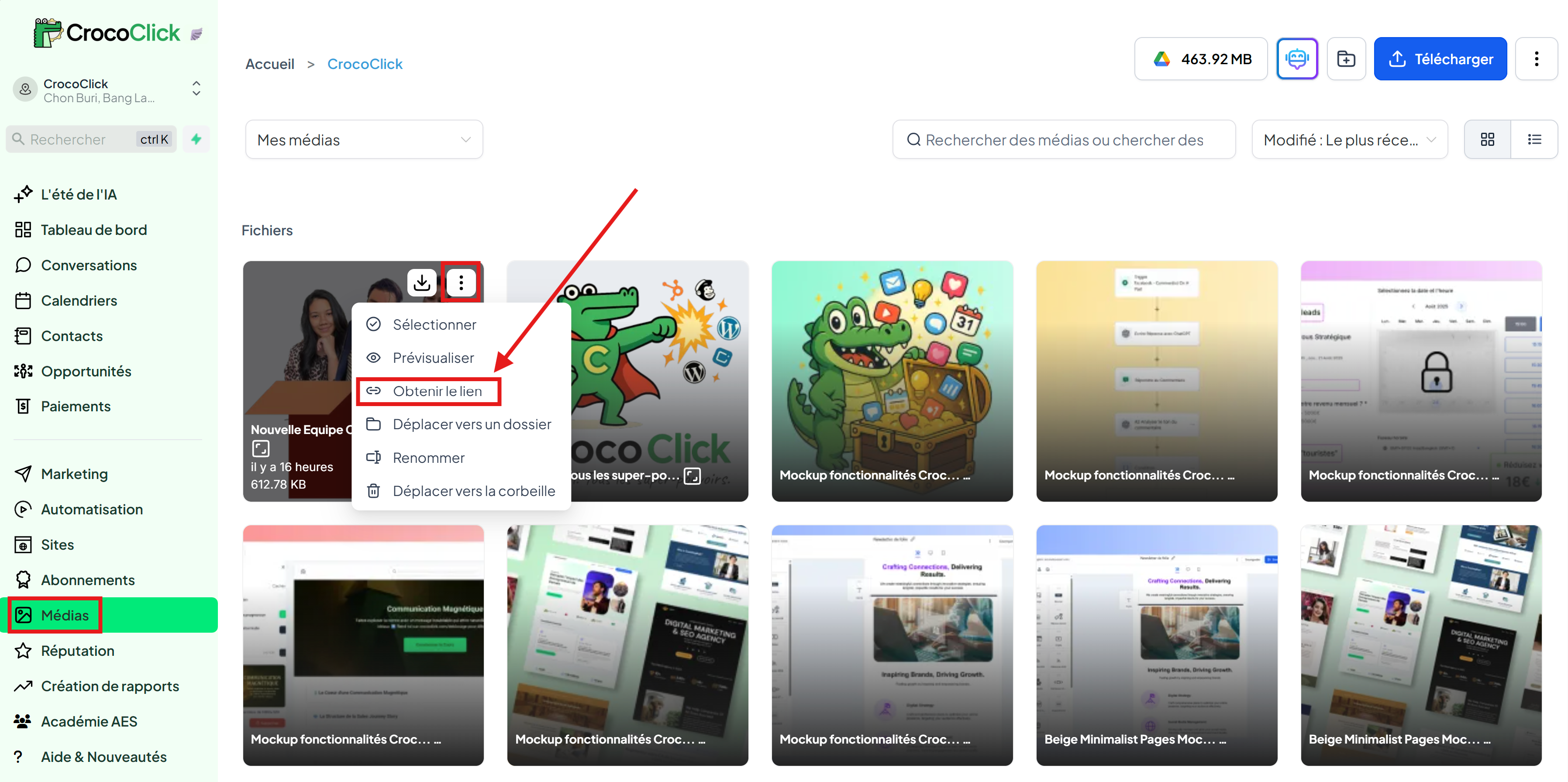Go to Accueil breadcrumb
Viewport: 1568px width, 782px height.
[x=270, y=64]
